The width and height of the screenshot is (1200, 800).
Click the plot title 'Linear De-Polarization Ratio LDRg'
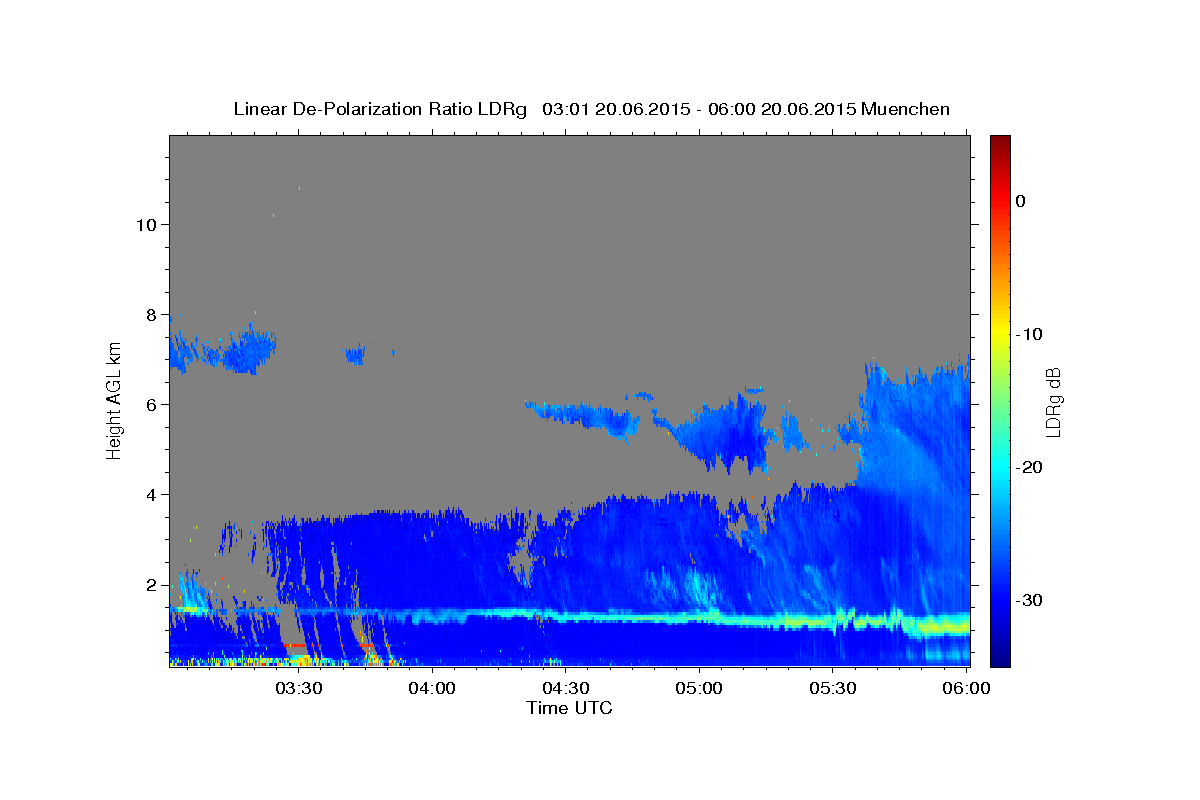tap(380, 109)
